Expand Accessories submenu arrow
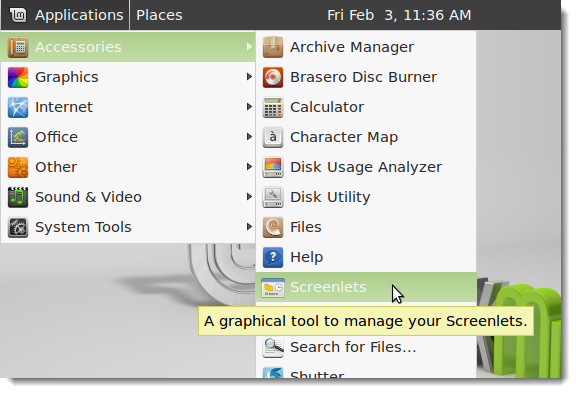Image resolution: width=576 pixels, height=393 pixels. point(249,47)
